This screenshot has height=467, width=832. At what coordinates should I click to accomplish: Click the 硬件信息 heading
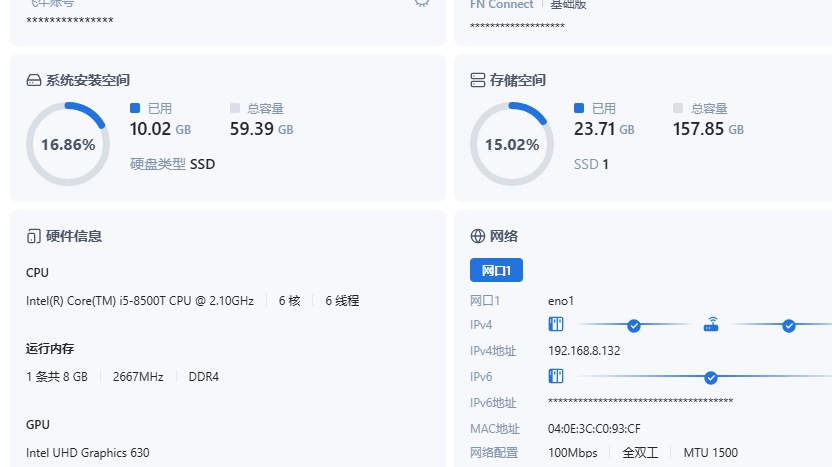74,236
